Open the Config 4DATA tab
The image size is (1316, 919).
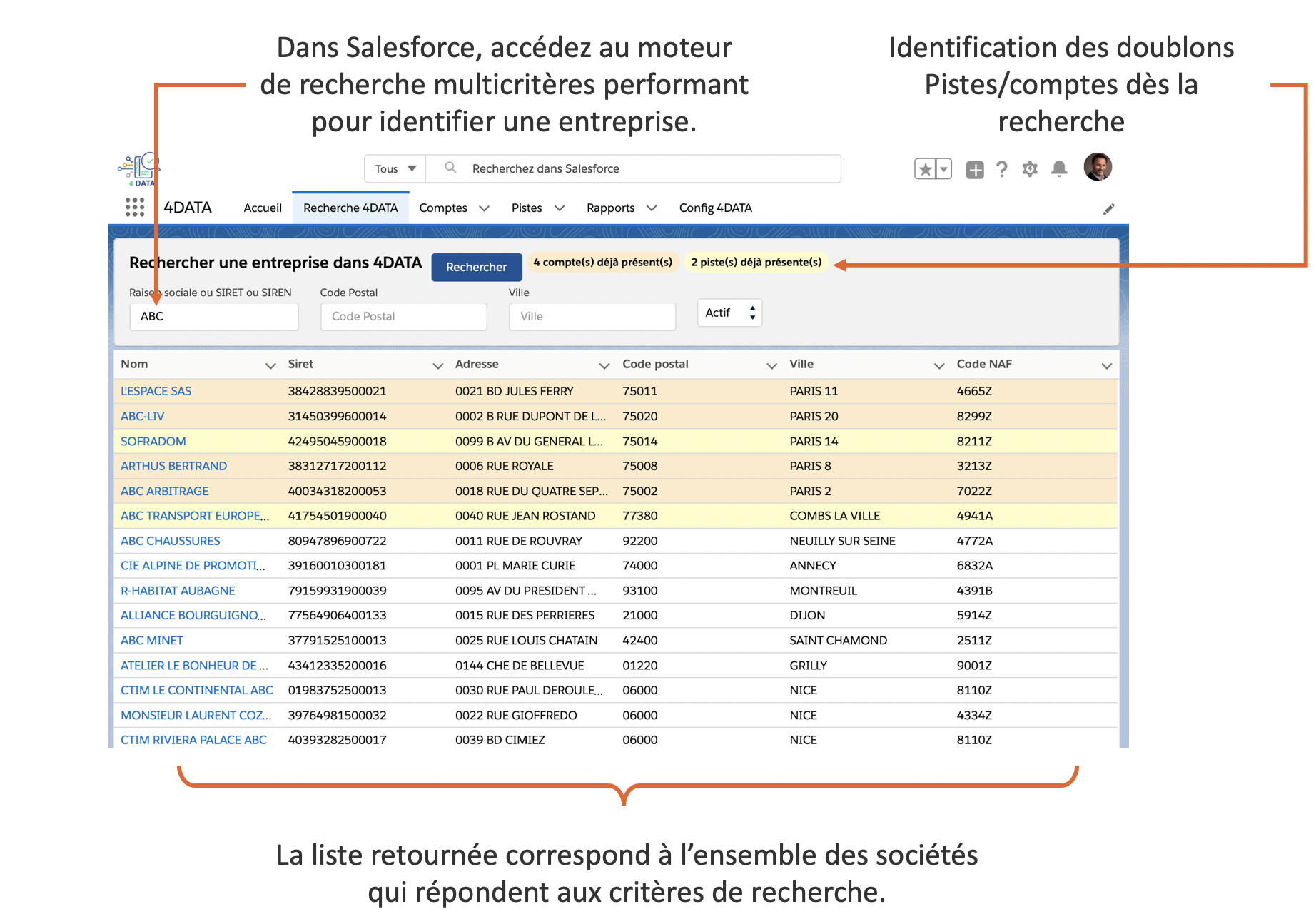(715, 208)
